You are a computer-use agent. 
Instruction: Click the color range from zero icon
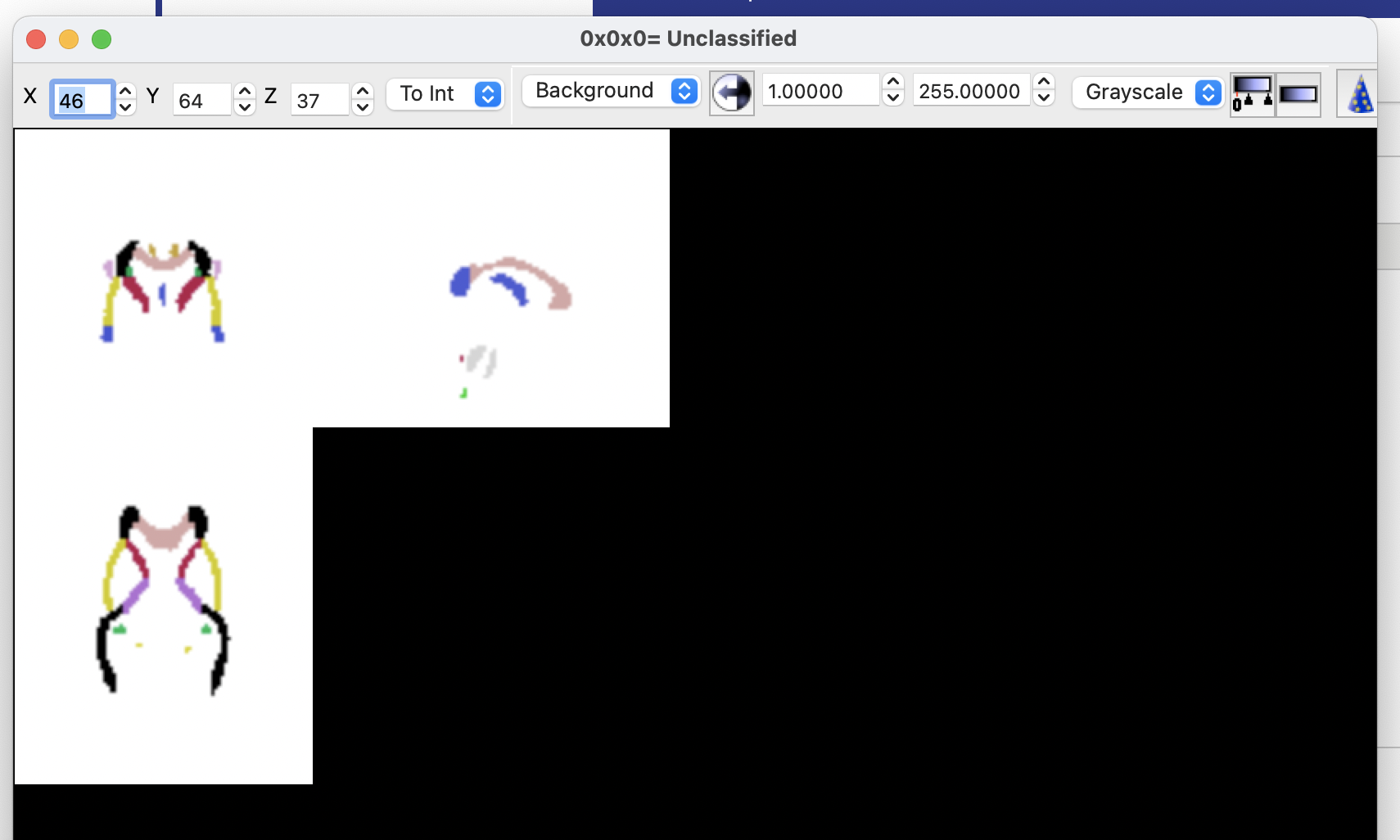(1252, 94)
